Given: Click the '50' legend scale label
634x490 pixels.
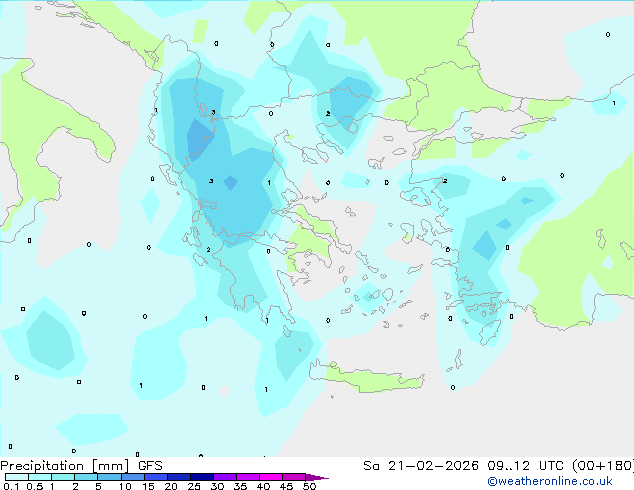Looking at the screenshot, I should point(309,486).
